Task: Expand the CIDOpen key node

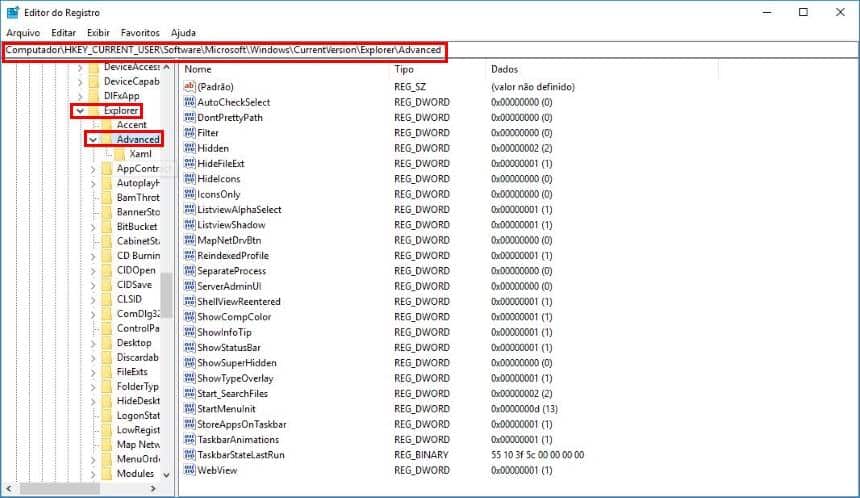Action: [93, 270]
